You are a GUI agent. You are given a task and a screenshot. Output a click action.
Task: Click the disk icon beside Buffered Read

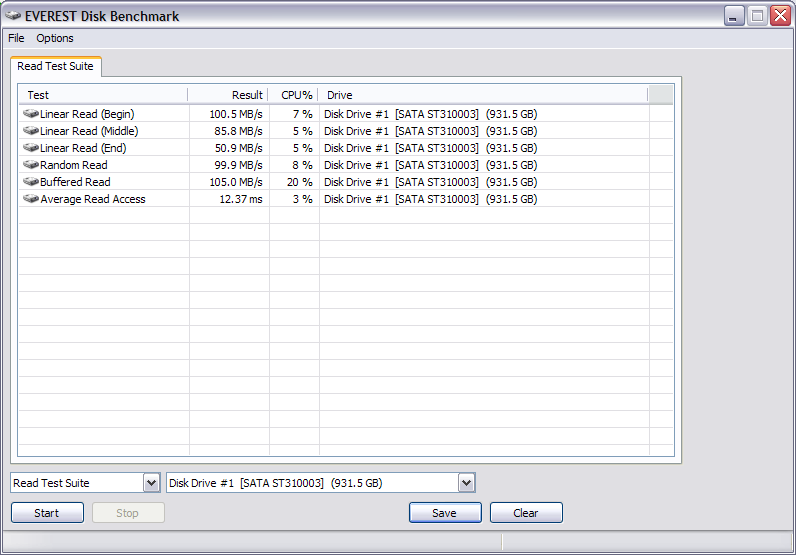coord(31,182)
